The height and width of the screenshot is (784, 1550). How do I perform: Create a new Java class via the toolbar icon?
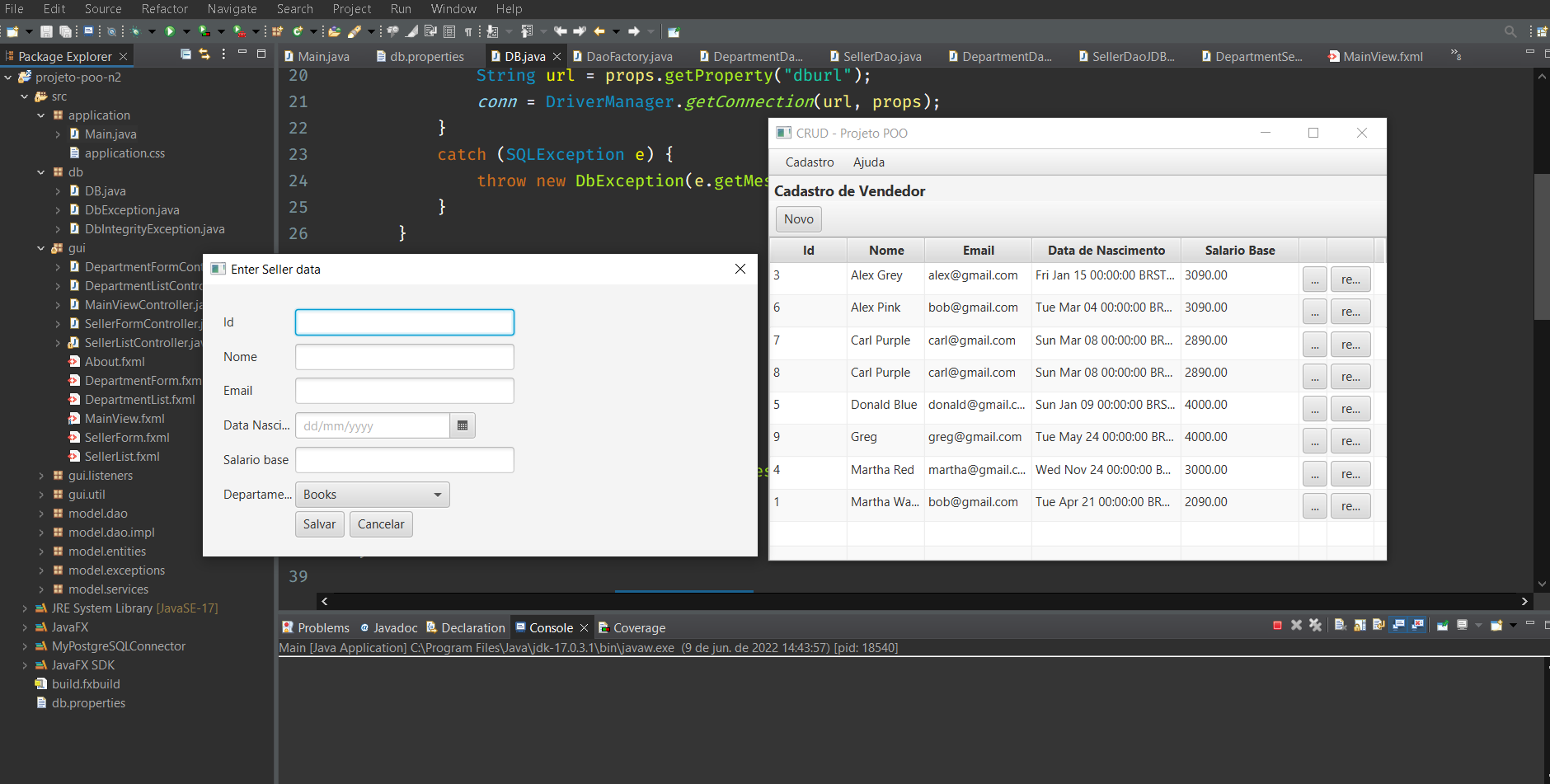tap(297, 31)
